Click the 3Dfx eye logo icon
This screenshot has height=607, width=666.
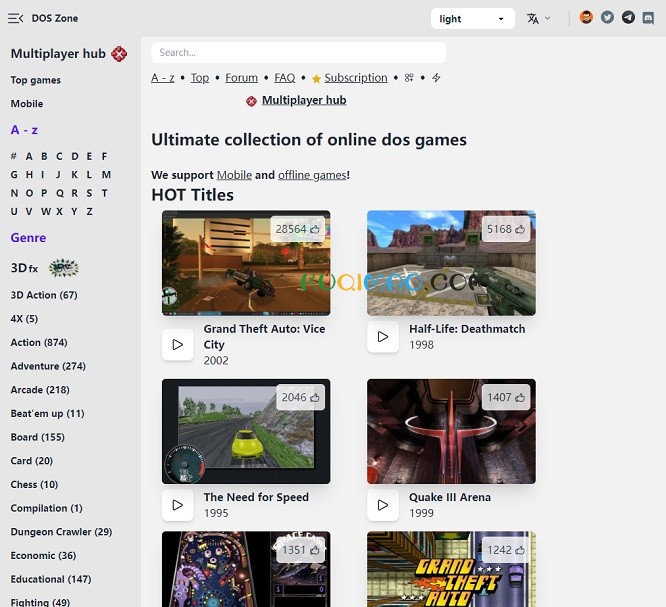pyautogui.click(x=63, y=268)
